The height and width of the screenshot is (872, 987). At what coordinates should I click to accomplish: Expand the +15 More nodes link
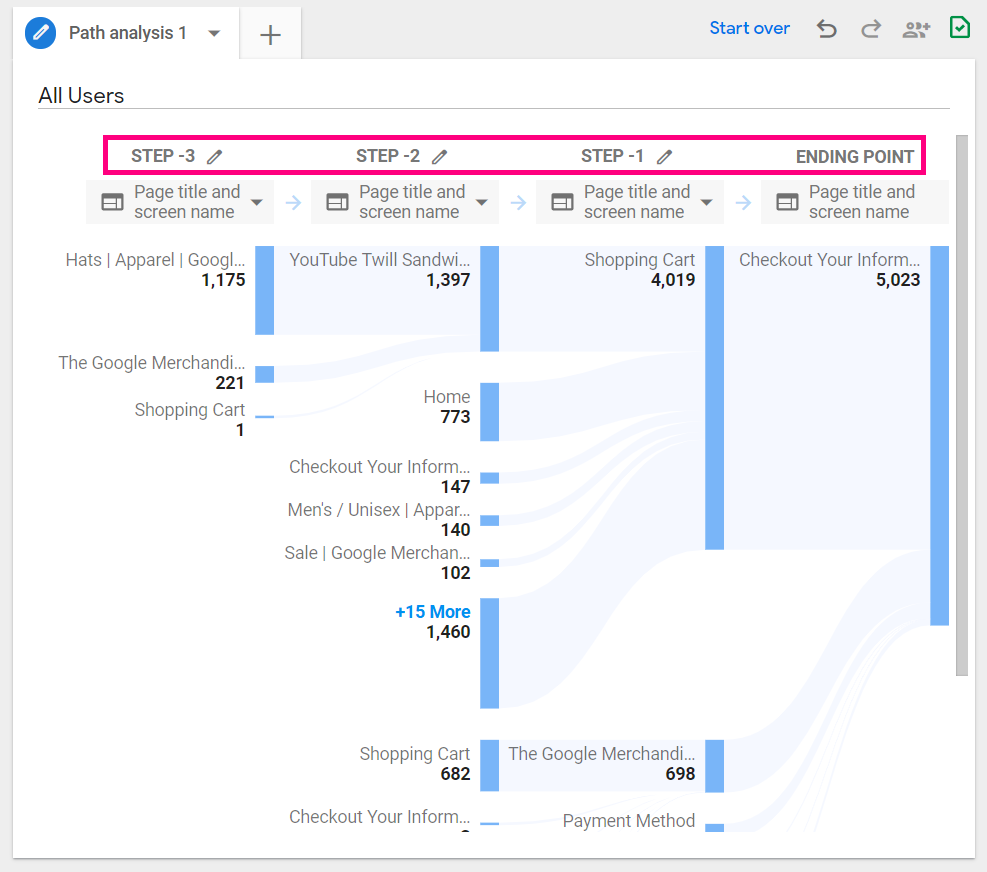[x=432, y=611]
